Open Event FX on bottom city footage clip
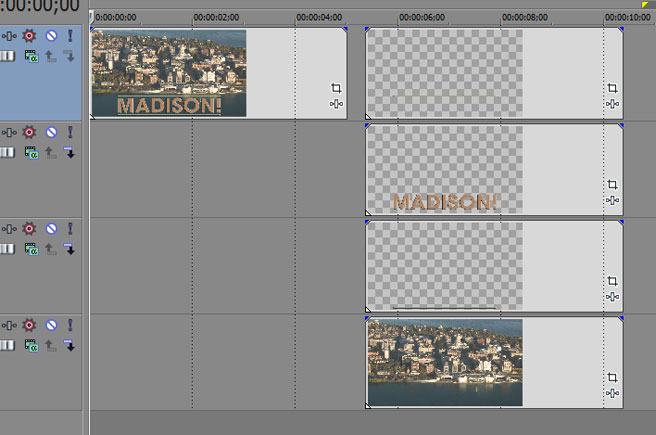656x435 pixels. click(x=612, y=393)
